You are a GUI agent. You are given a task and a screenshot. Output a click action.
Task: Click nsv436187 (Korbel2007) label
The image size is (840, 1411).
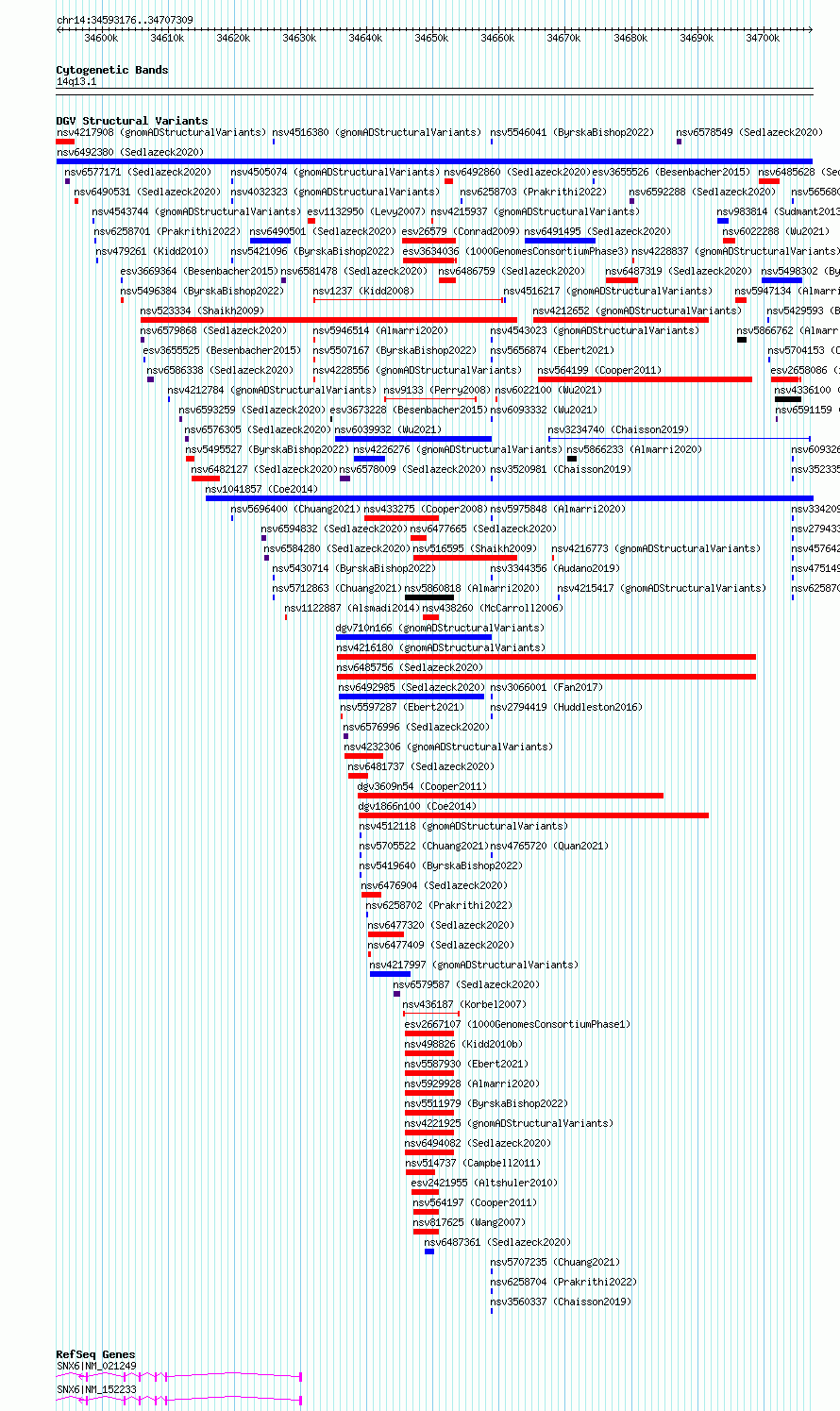pos(464,1004)
